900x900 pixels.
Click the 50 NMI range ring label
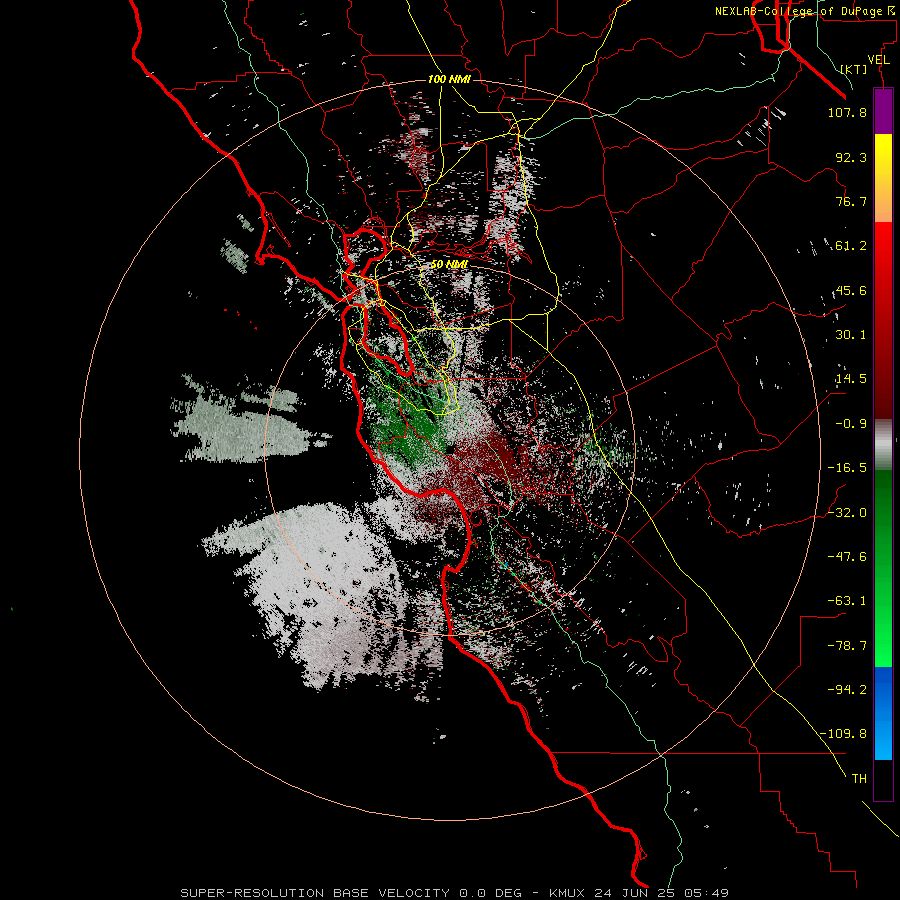(449, 264)
